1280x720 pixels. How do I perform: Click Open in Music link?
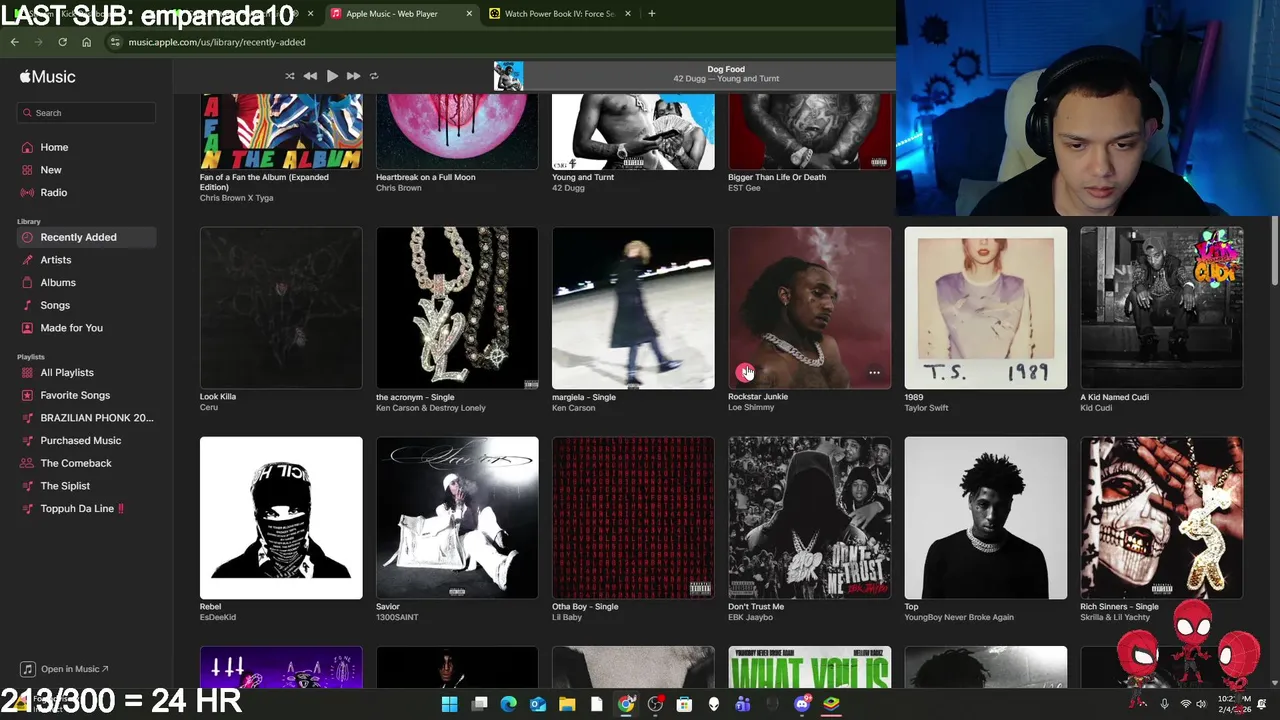tap(66, 669)
